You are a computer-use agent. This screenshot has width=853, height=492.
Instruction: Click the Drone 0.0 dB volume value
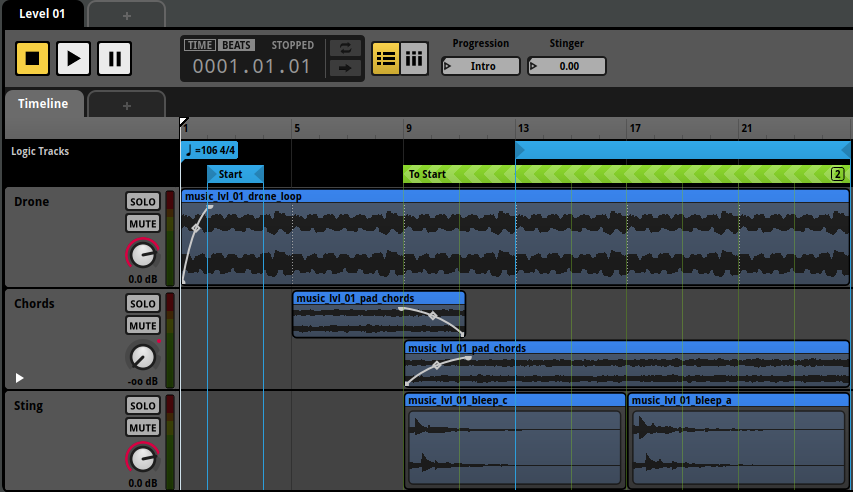(x=143, y=279)
